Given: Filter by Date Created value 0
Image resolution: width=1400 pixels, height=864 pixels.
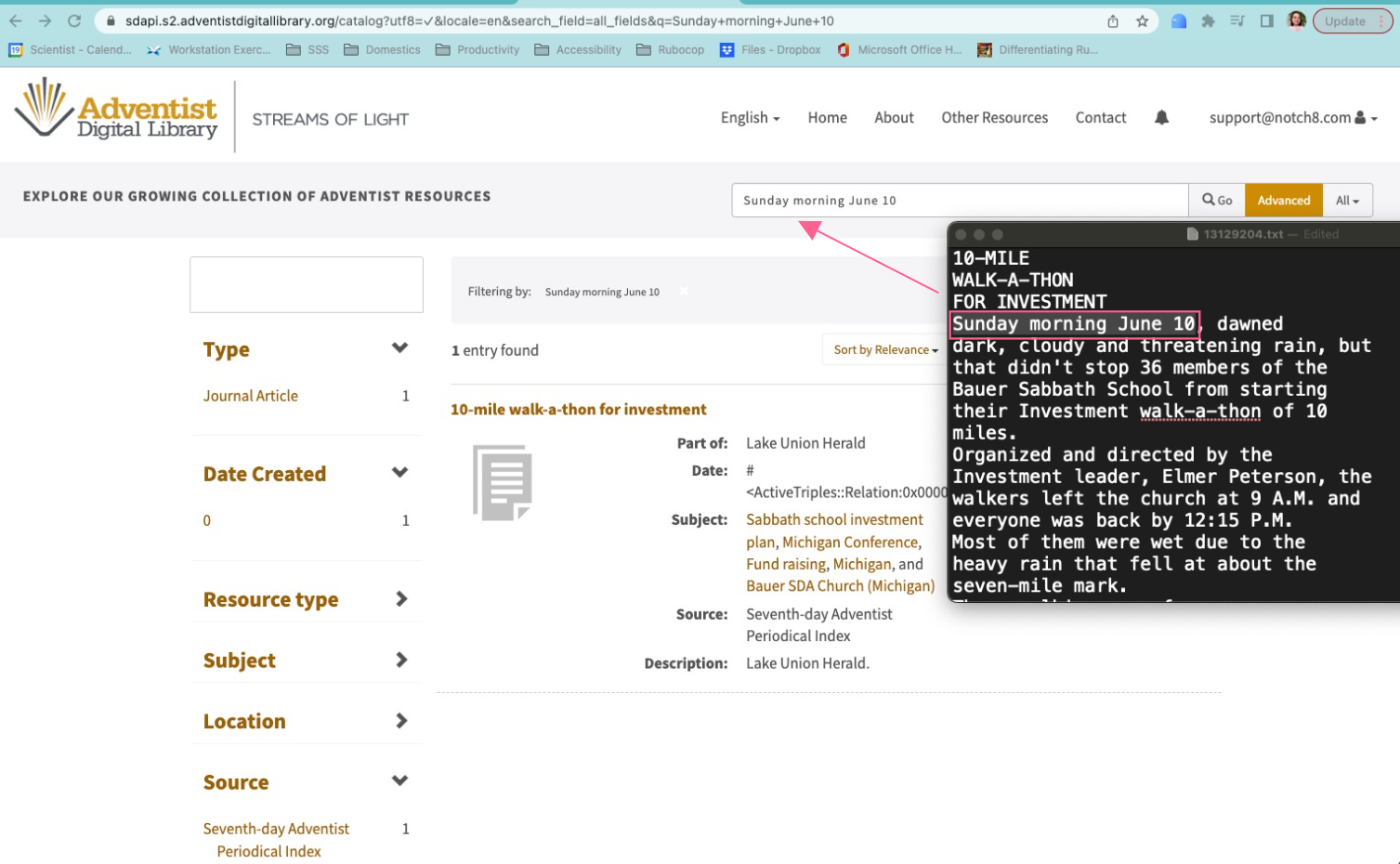Looking at the screenshot, I should (206, 520).
